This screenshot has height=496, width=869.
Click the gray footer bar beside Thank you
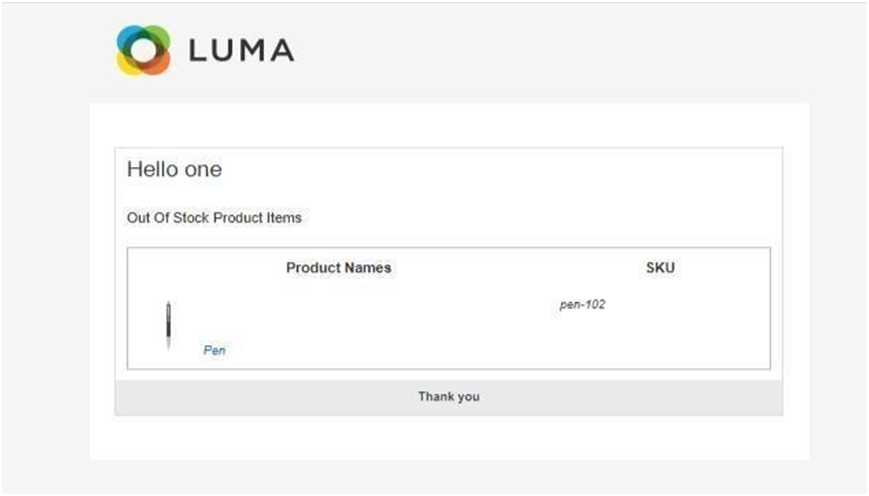610,397
